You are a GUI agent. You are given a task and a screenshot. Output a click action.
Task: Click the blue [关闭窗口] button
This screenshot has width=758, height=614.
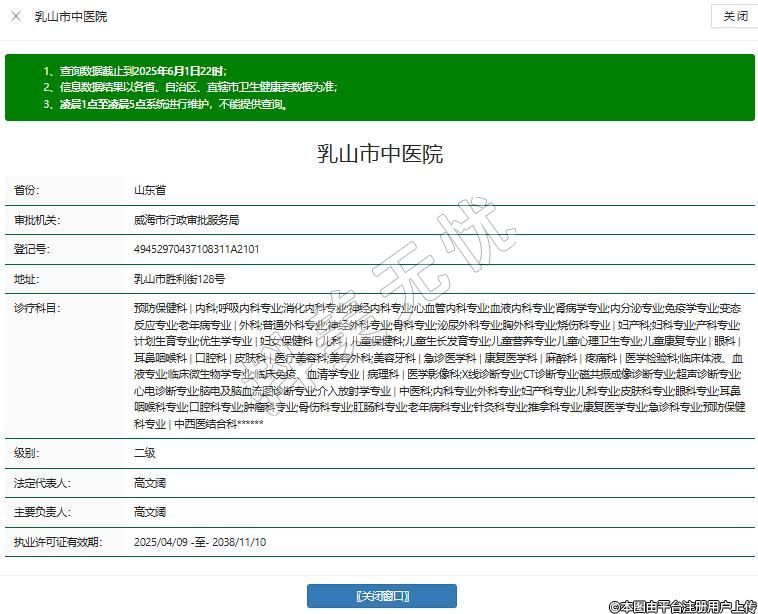[381, 596]
